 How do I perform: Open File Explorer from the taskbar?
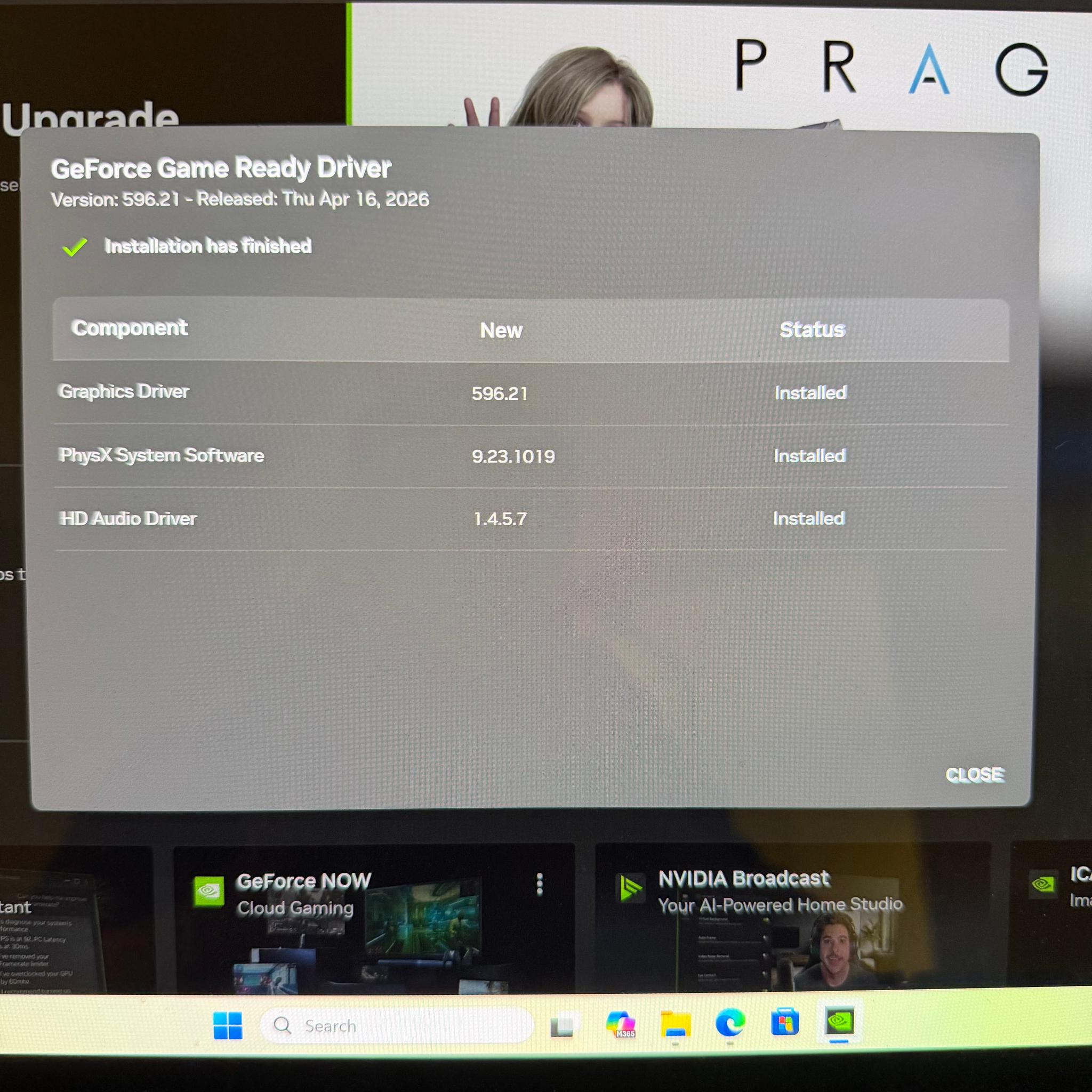676,1024
